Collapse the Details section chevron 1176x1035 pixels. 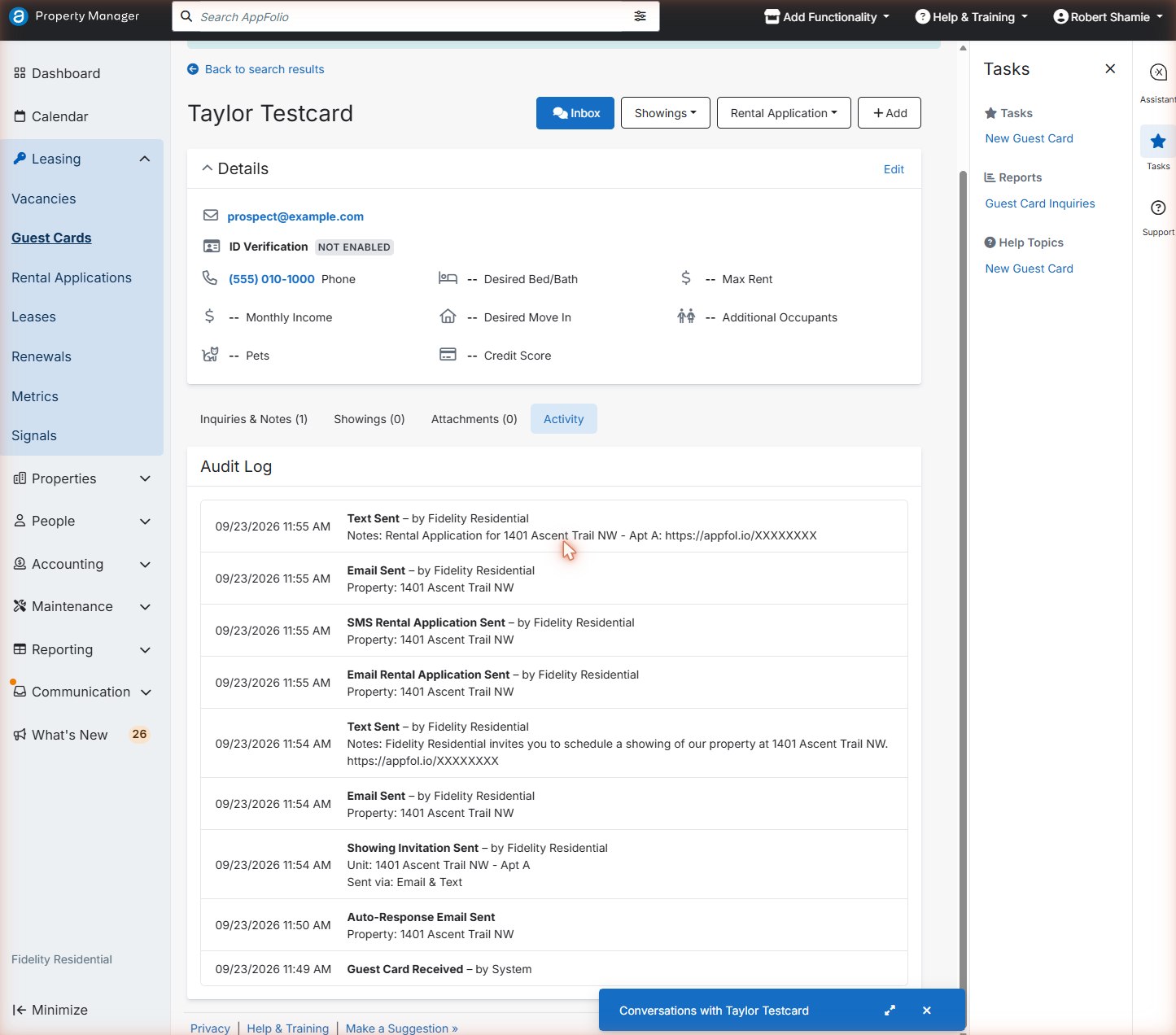coord(207,168)
